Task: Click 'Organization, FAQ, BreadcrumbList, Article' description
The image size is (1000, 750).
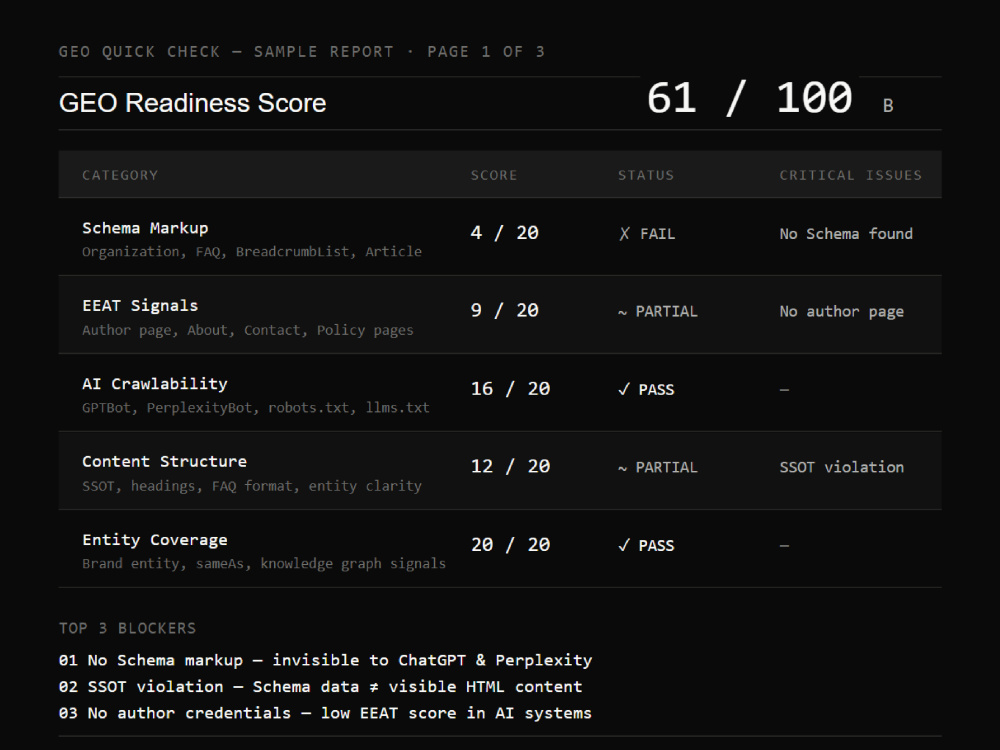Action: (252, 252)
